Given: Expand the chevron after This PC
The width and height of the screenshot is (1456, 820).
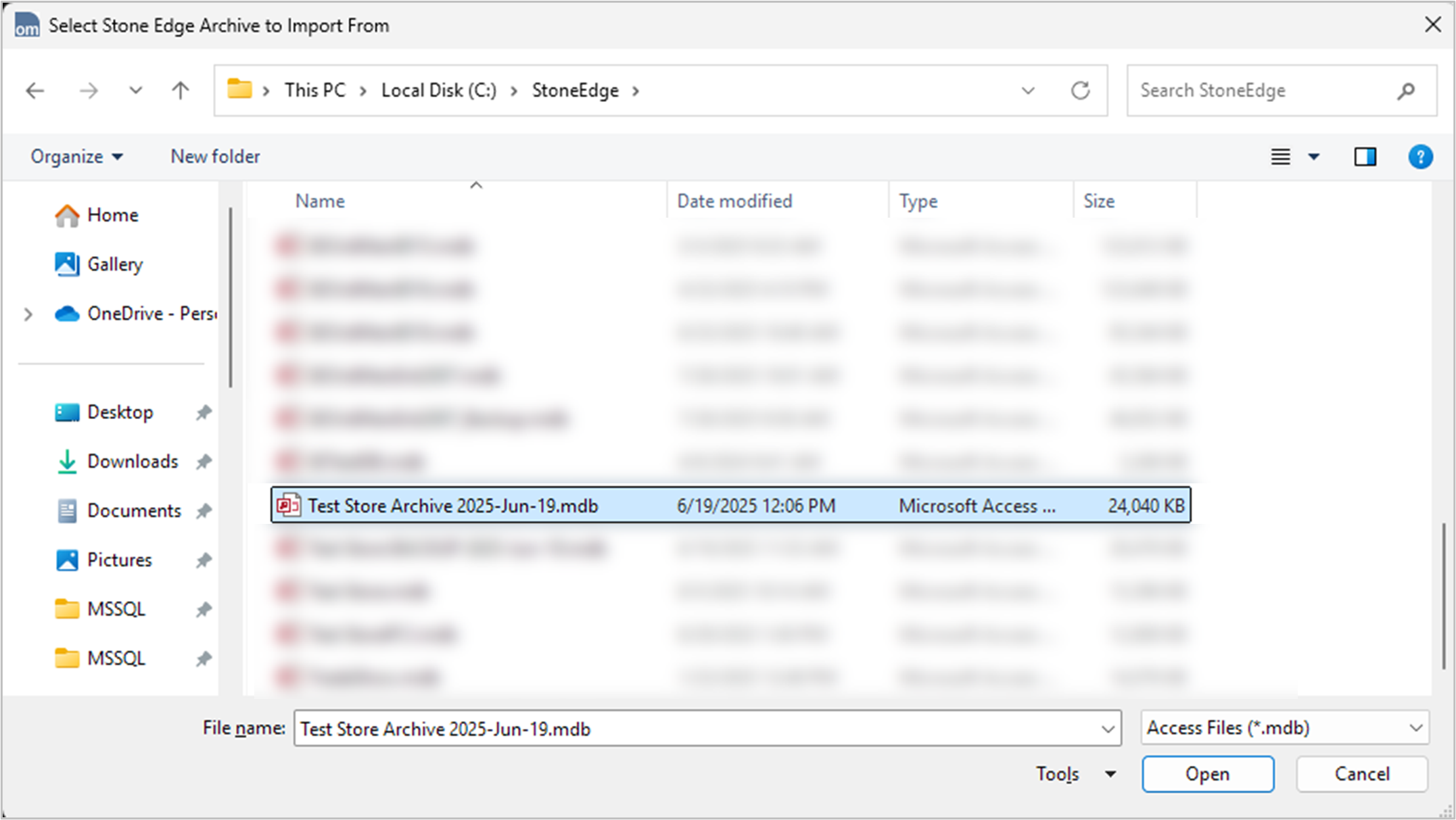Looking at the screenshot, I should tap(363, 91).
